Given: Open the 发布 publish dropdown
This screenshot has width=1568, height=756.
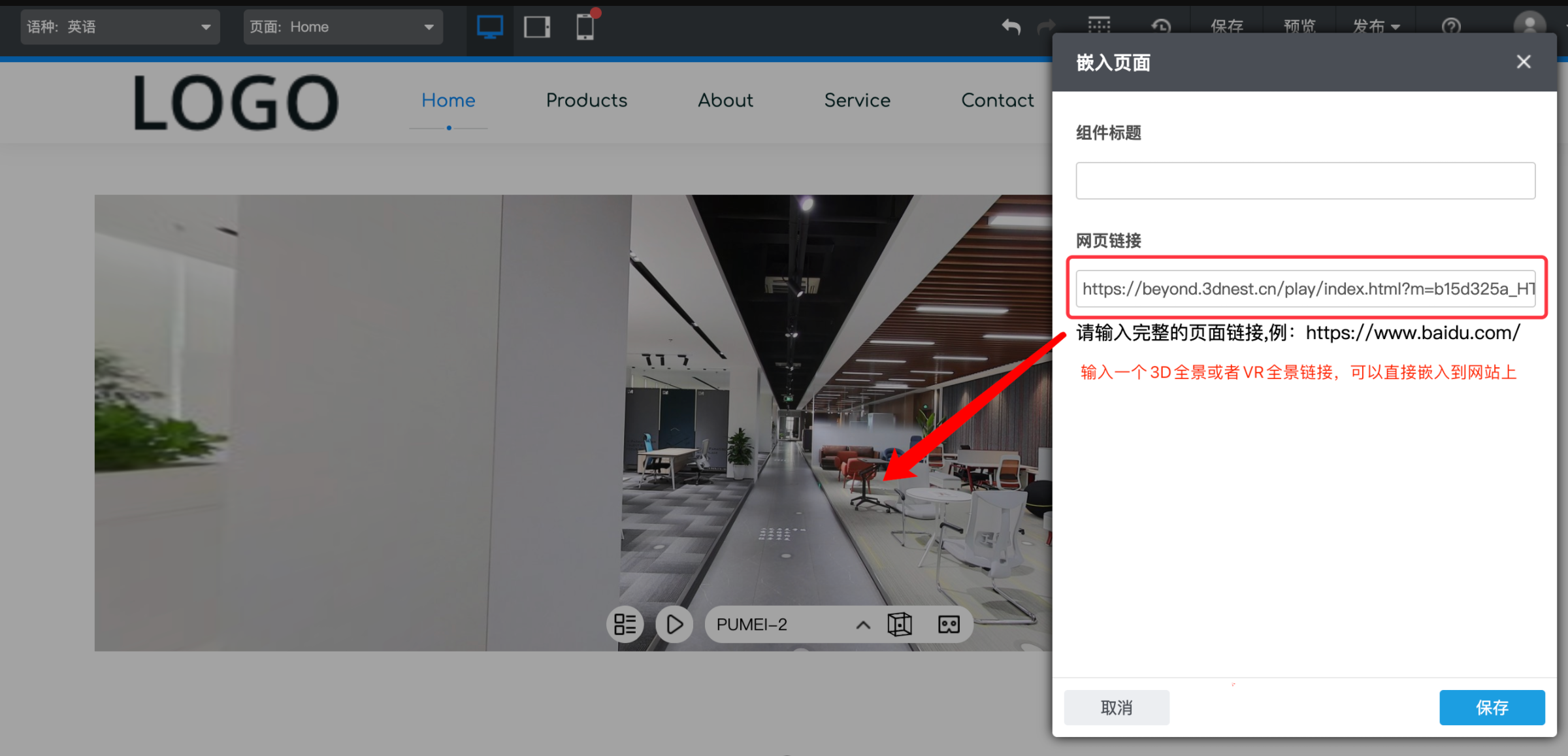Looking at the screenshot, I should [x=1375, y=26].
